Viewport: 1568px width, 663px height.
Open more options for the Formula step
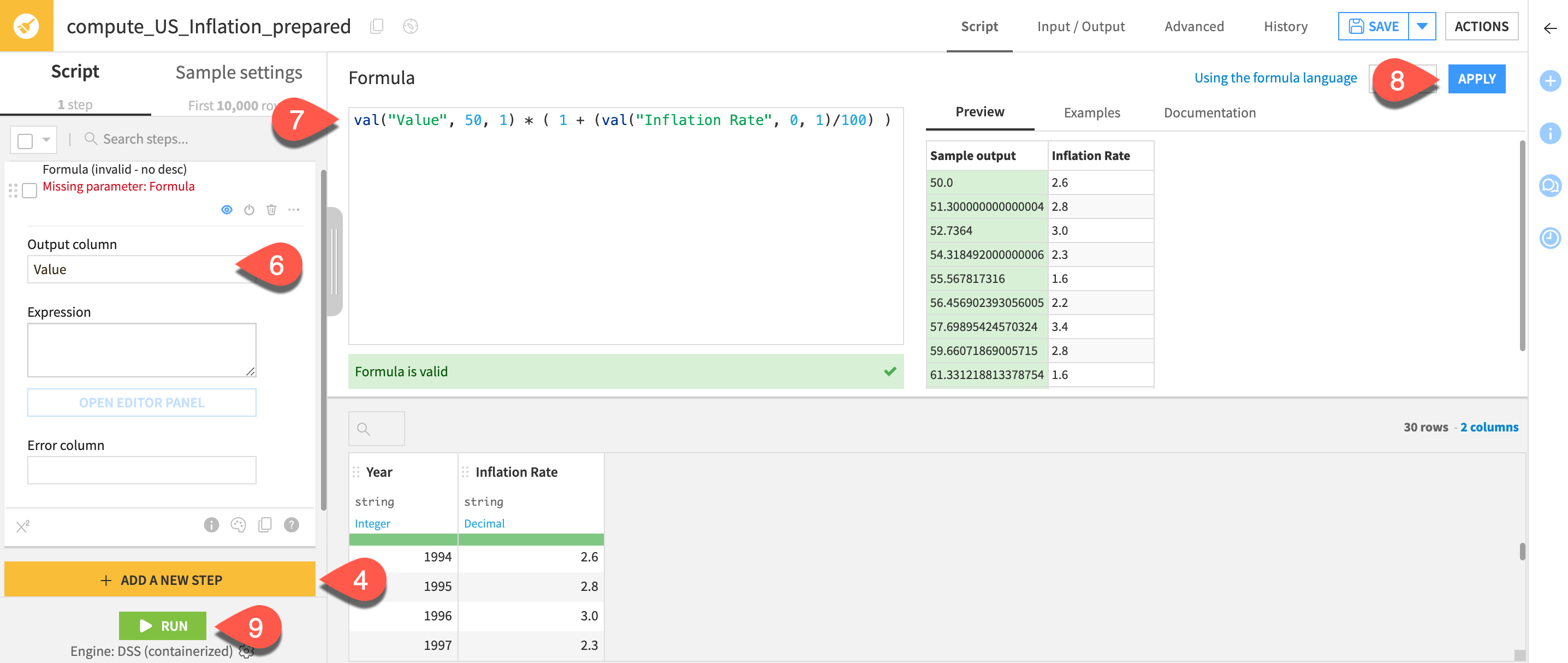coord(294,209)
